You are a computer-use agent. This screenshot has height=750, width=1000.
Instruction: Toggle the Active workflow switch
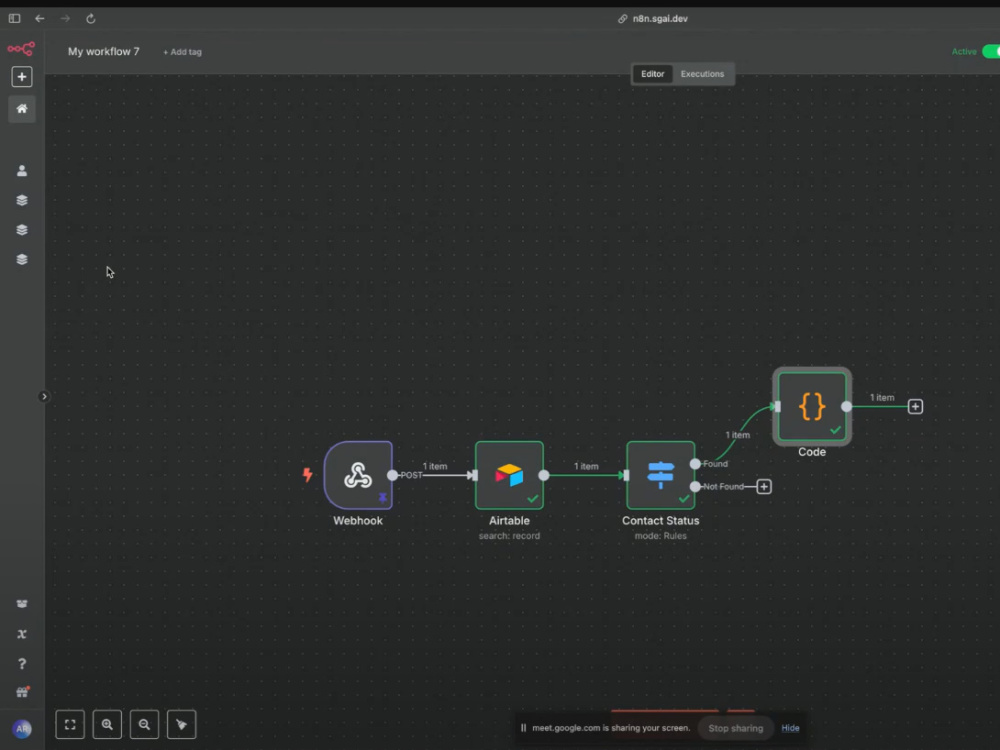(991, 52)
